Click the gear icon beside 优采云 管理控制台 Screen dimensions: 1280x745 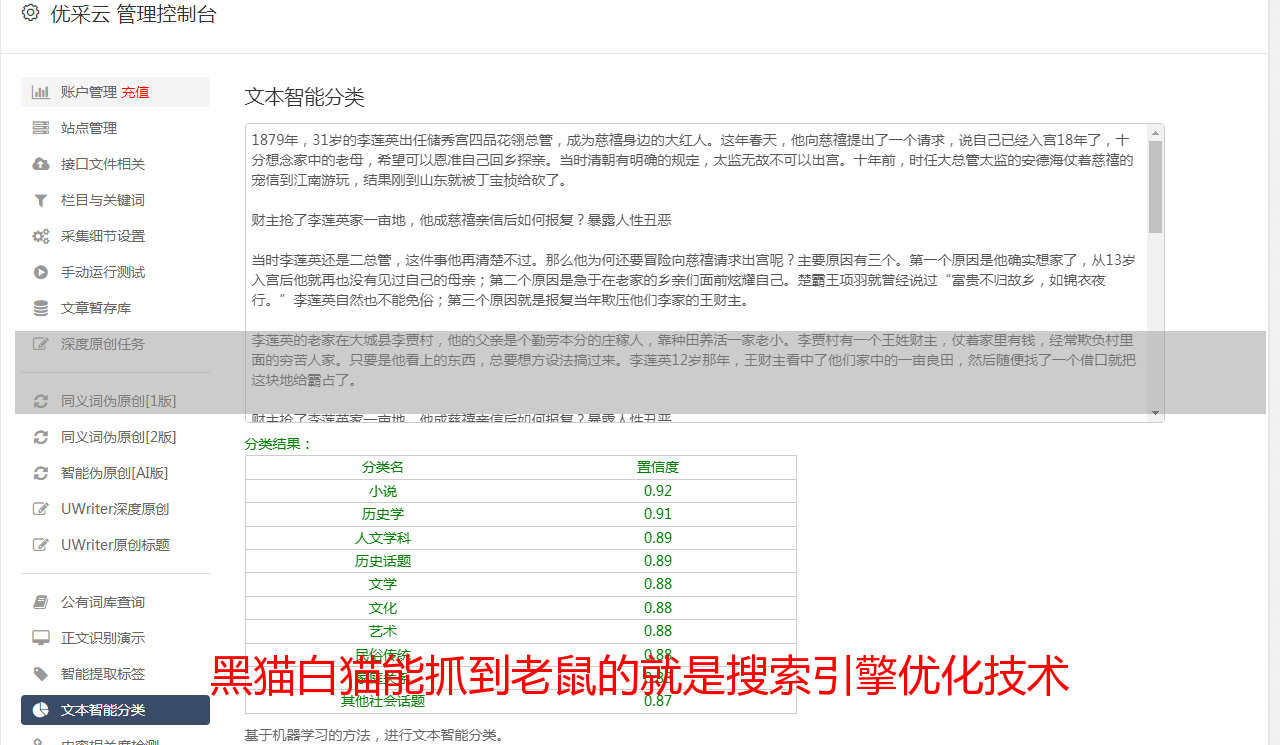pos(30,14)
